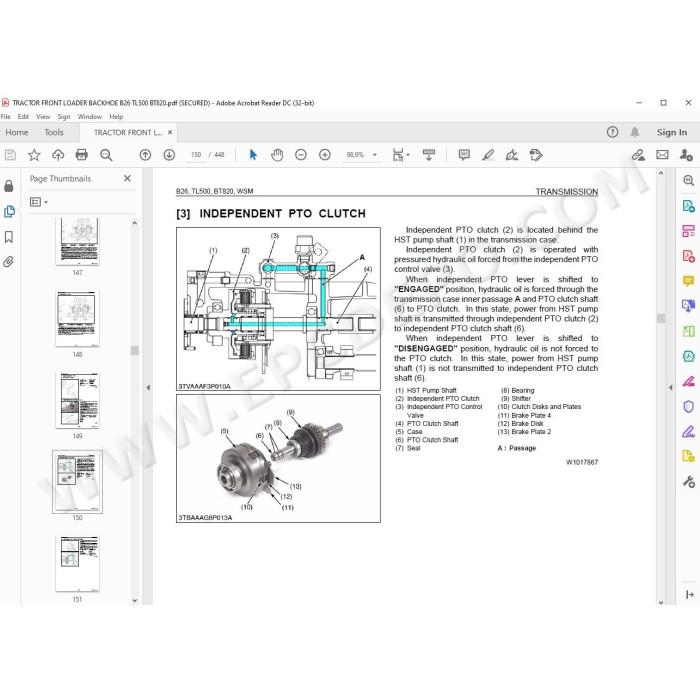This screenshot has height=700, width=700.
Task: Open the highlighter pen tool
Action: (488, 155)
